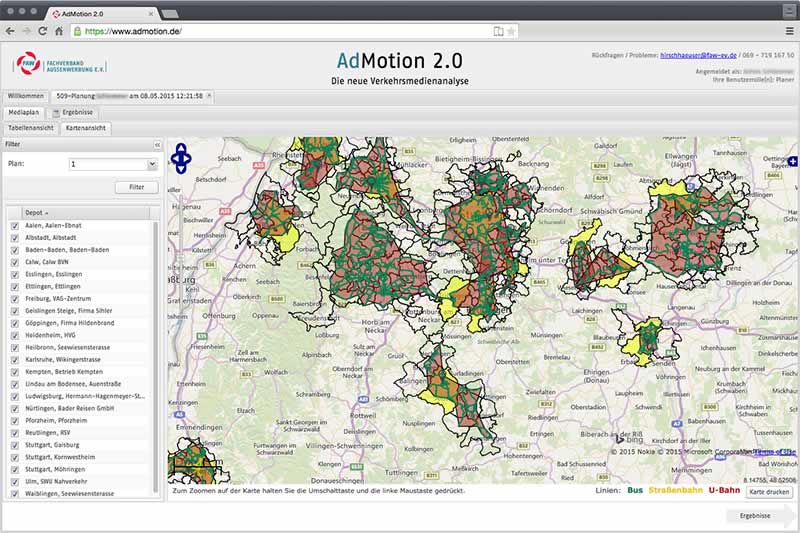Switch to Tabellenansicht view

(31, 128)
